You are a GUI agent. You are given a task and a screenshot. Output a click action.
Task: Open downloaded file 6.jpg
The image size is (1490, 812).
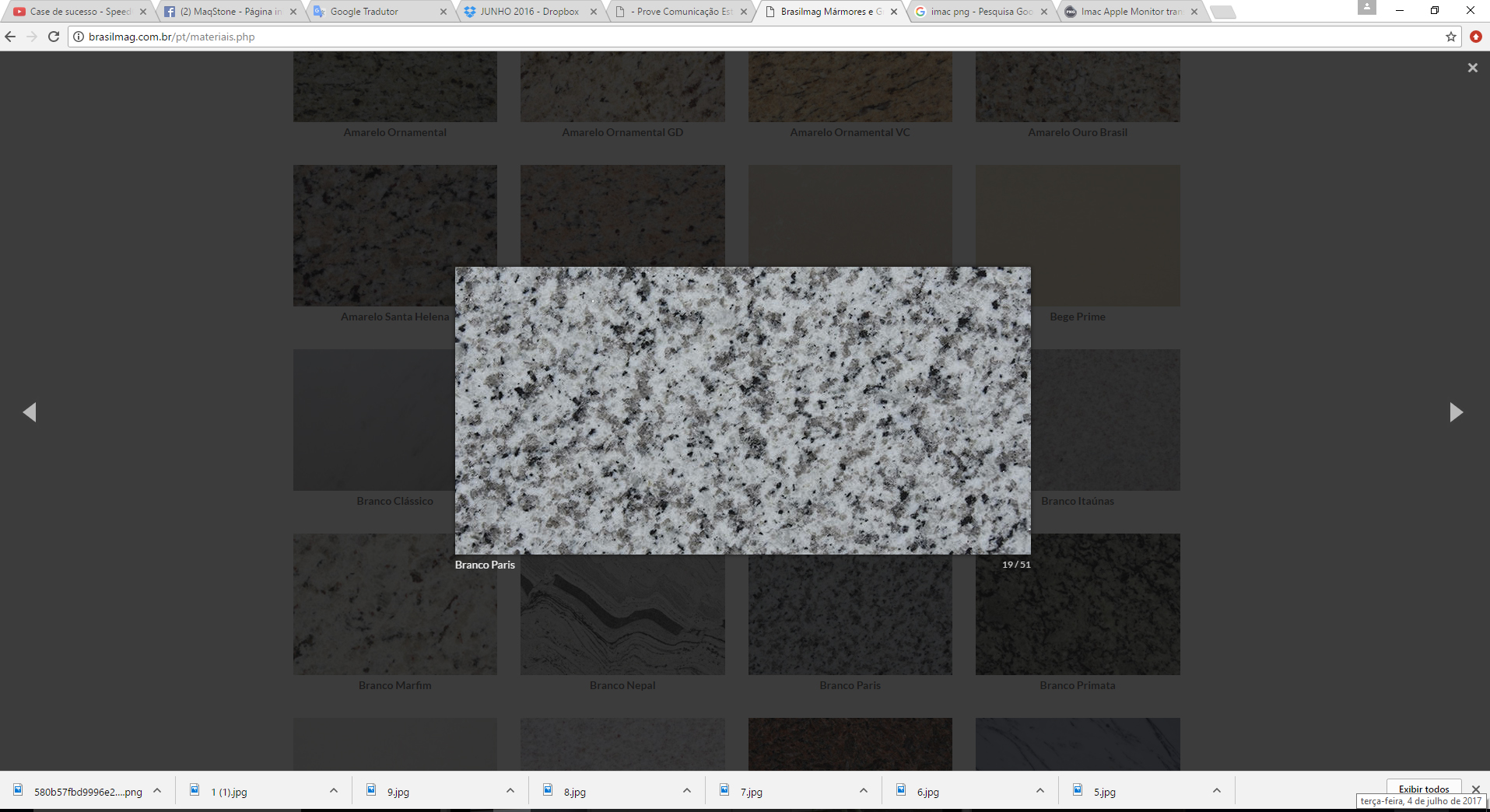[x=927, y=792]
